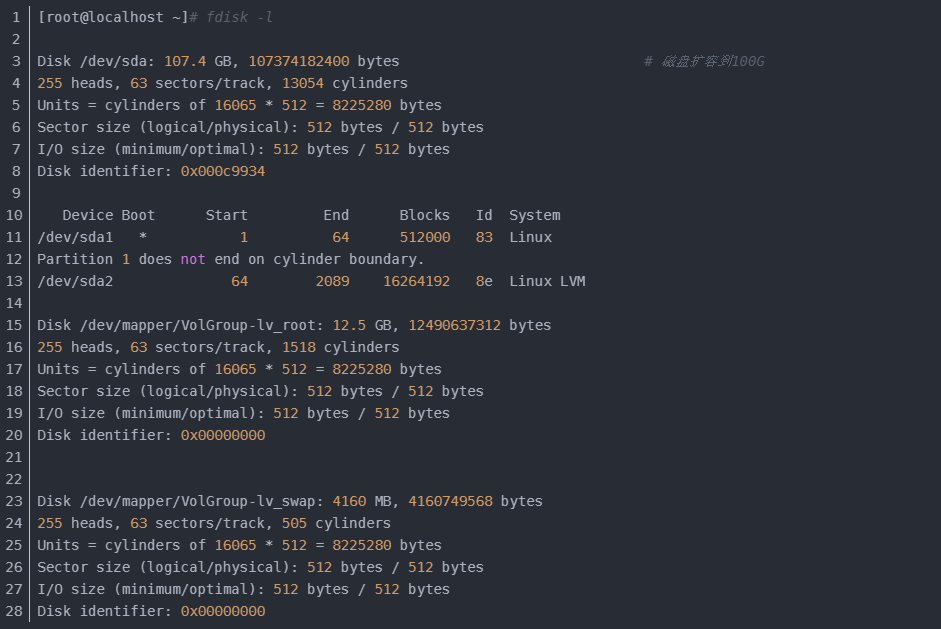
Task: Click the '4160749568' byte count
Action: tap(450, 502)
